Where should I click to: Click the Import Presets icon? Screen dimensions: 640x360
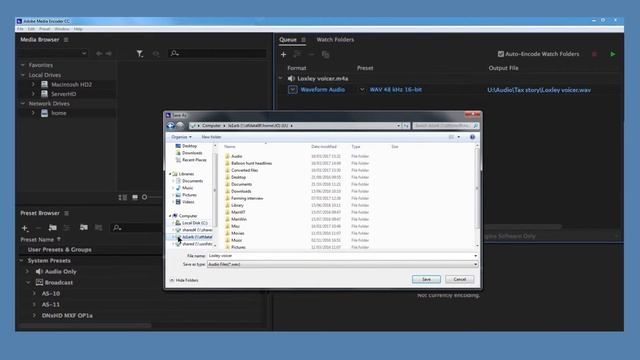point(84,227)
